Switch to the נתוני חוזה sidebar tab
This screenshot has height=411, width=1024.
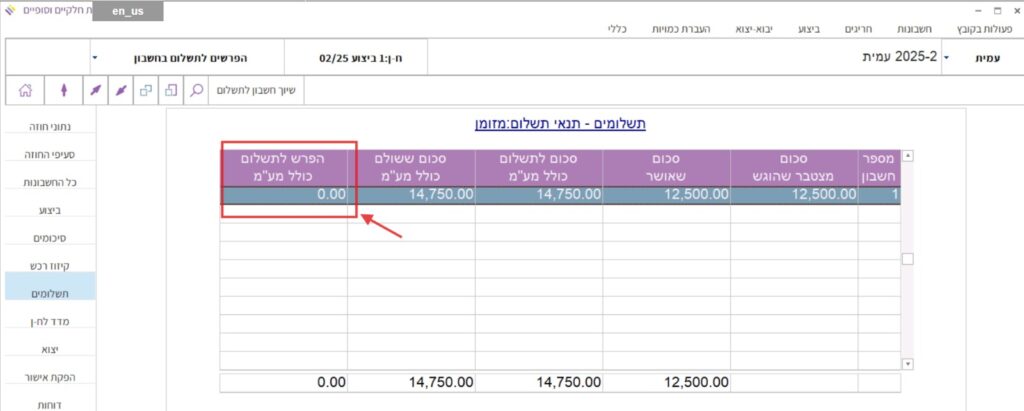pyautogui.click(x=51, y=126)
